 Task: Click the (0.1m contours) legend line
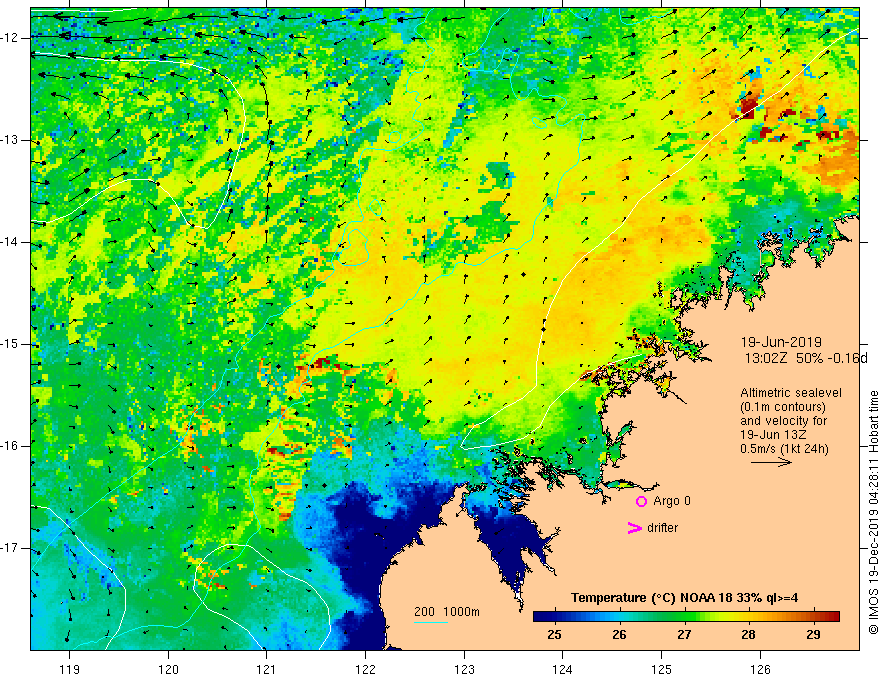pos(783,407)
